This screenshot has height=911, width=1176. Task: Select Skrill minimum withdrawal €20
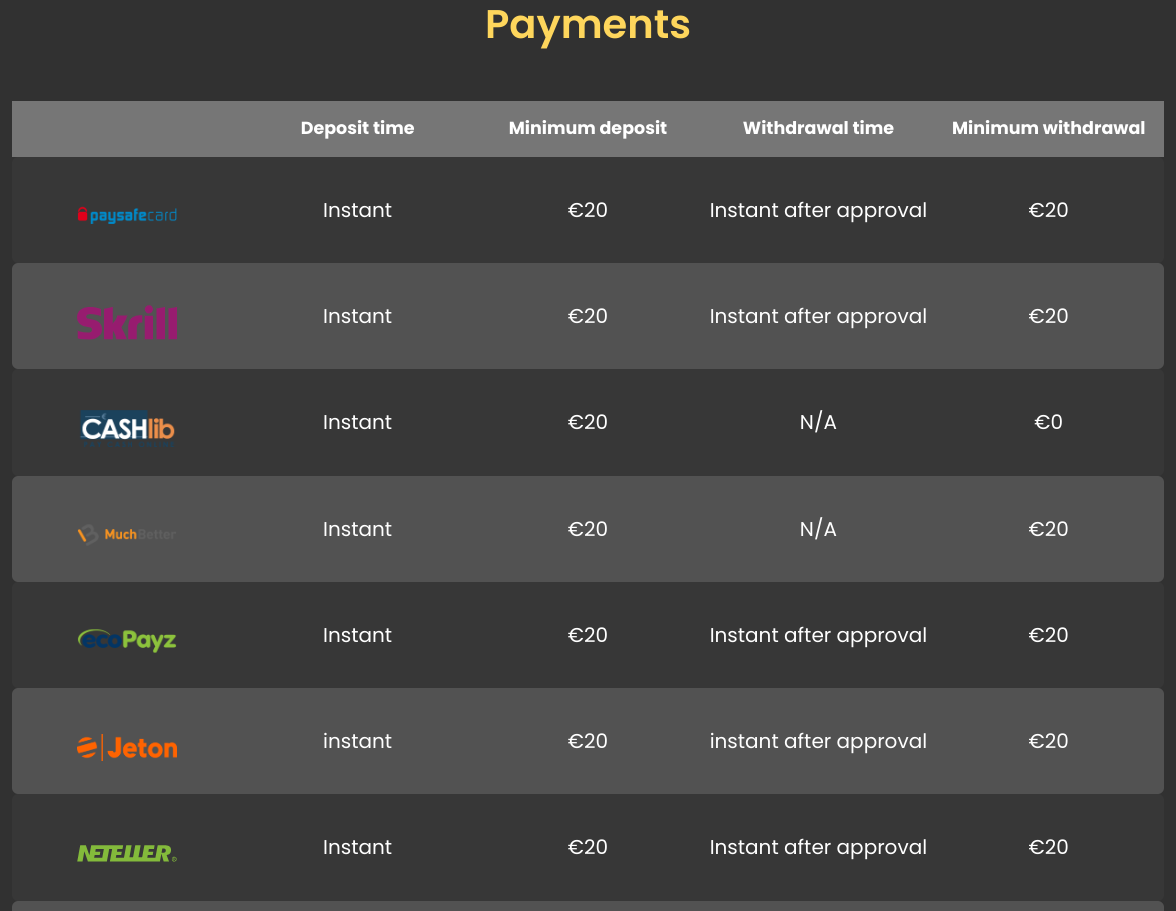[x=1048, y=316]
